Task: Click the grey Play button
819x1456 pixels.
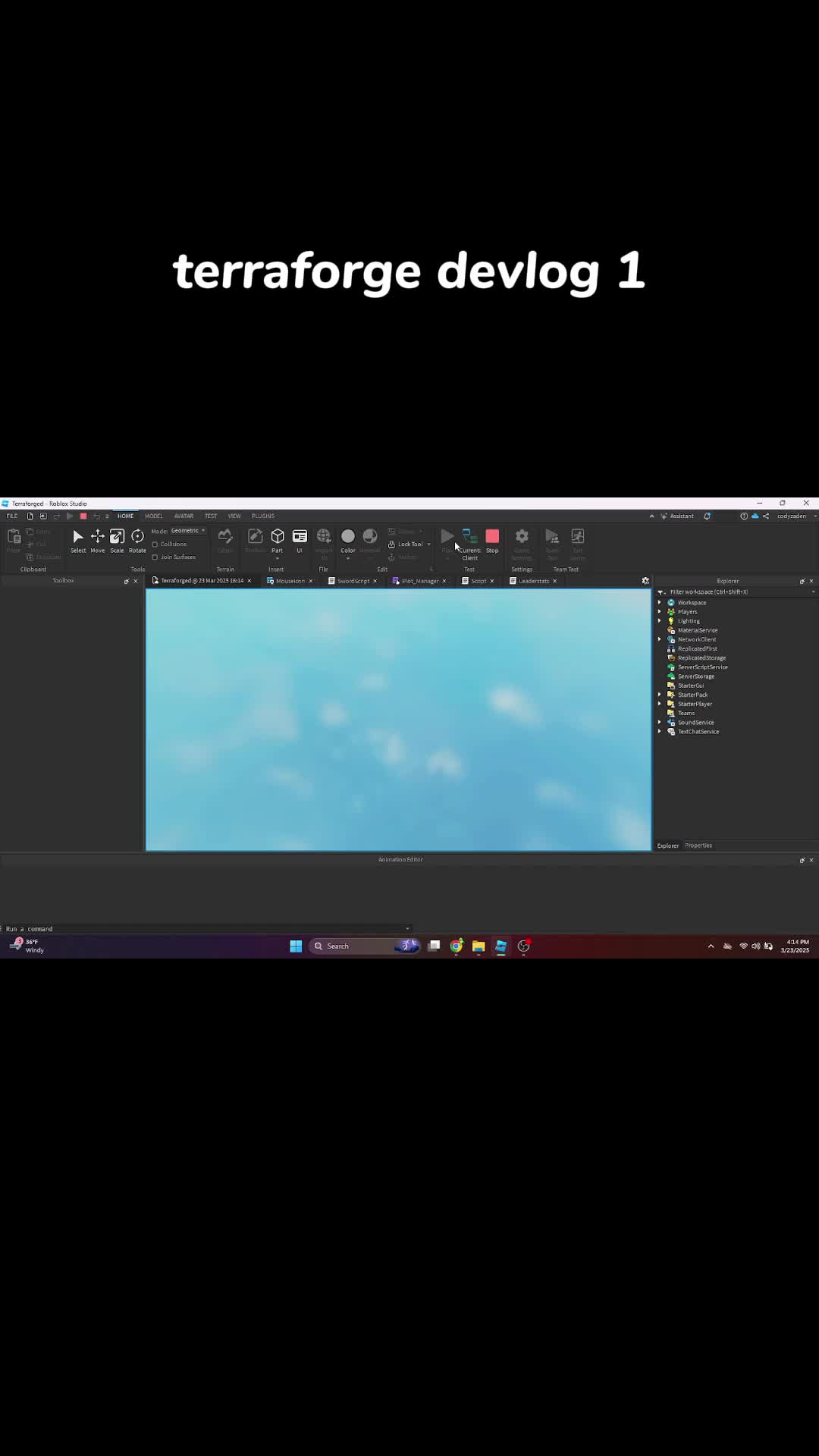Action: [447, 537]
